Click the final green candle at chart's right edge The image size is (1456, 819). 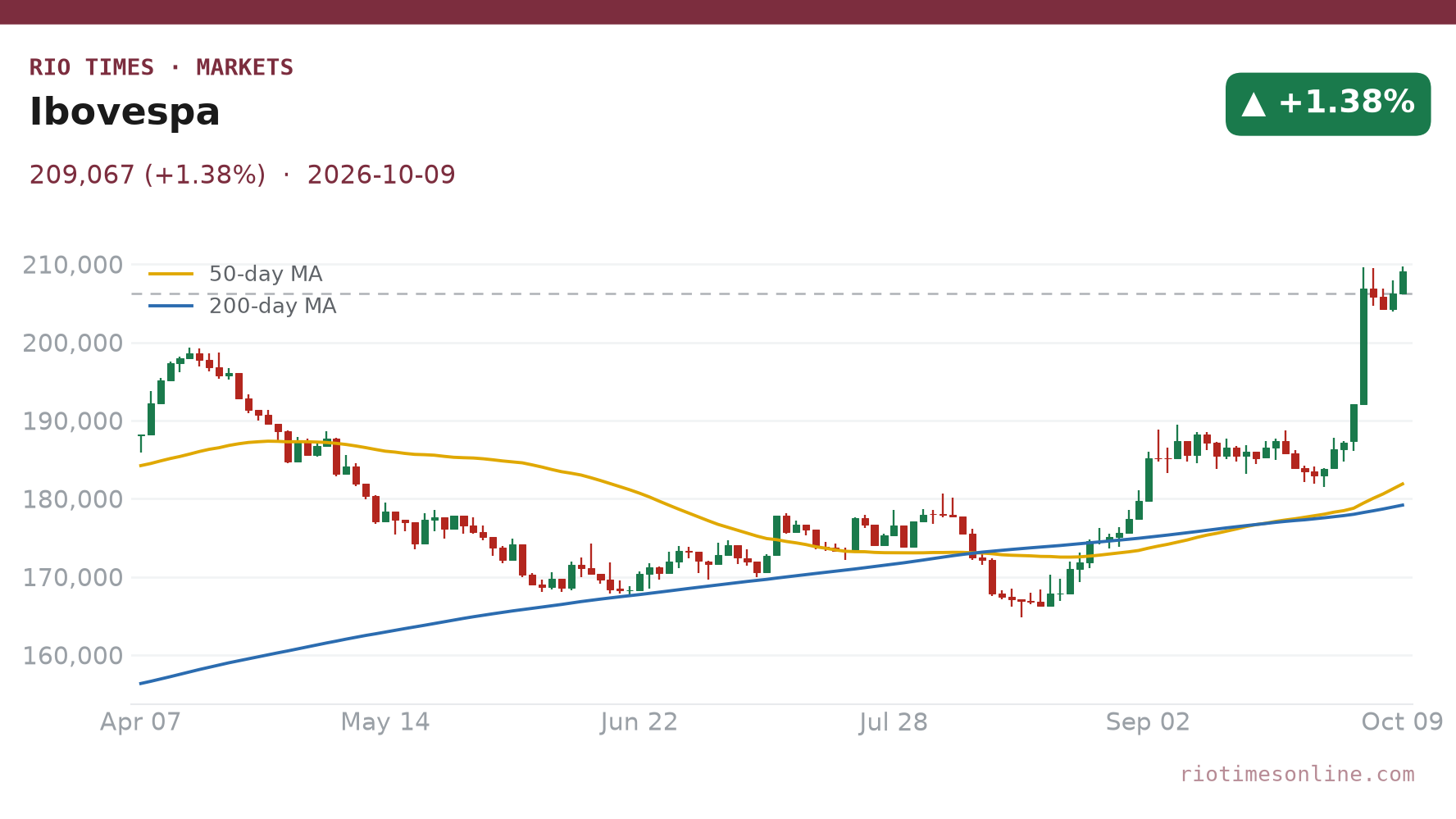coord(1404,282)
